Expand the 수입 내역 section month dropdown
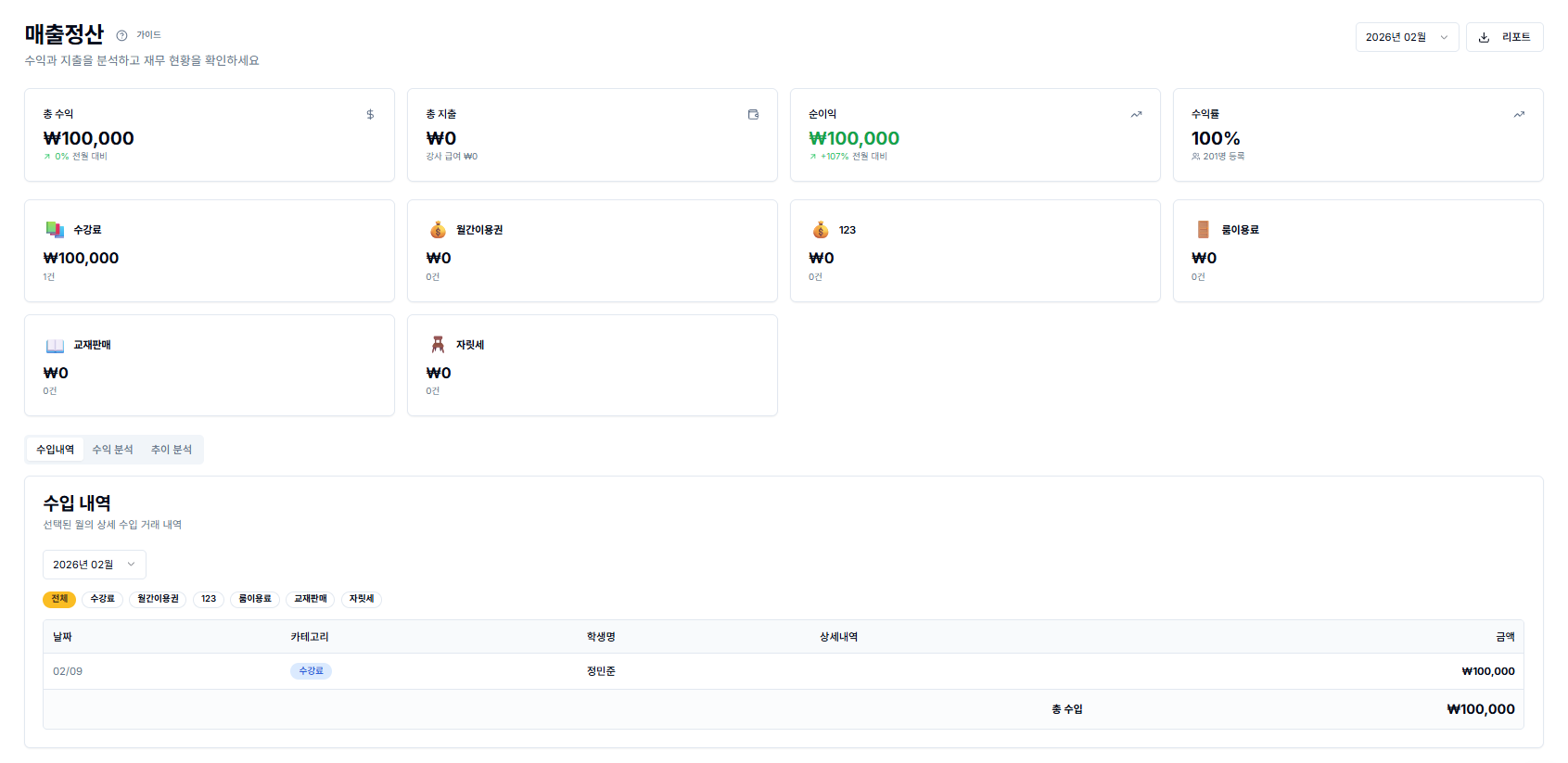The height and width of the screenshot is (763, 1568). (94, 565)
